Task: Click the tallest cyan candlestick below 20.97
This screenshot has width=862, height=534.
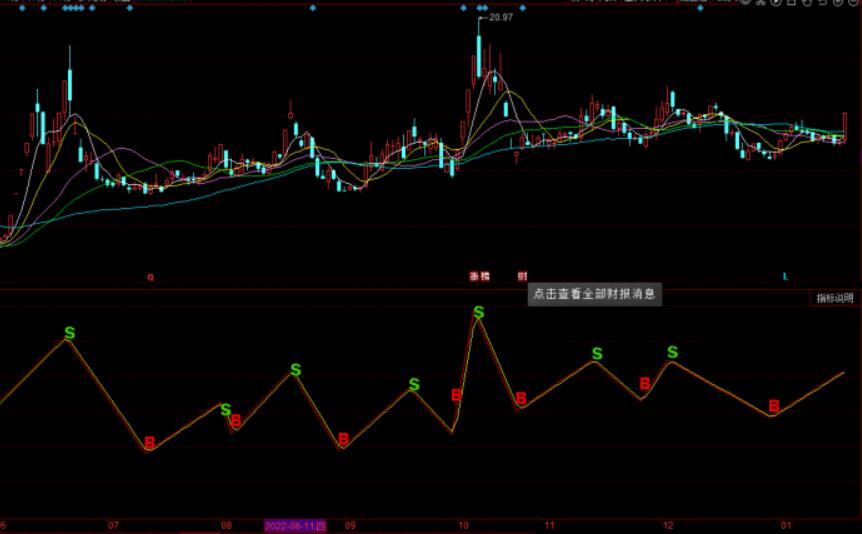Action: [479, 57]
